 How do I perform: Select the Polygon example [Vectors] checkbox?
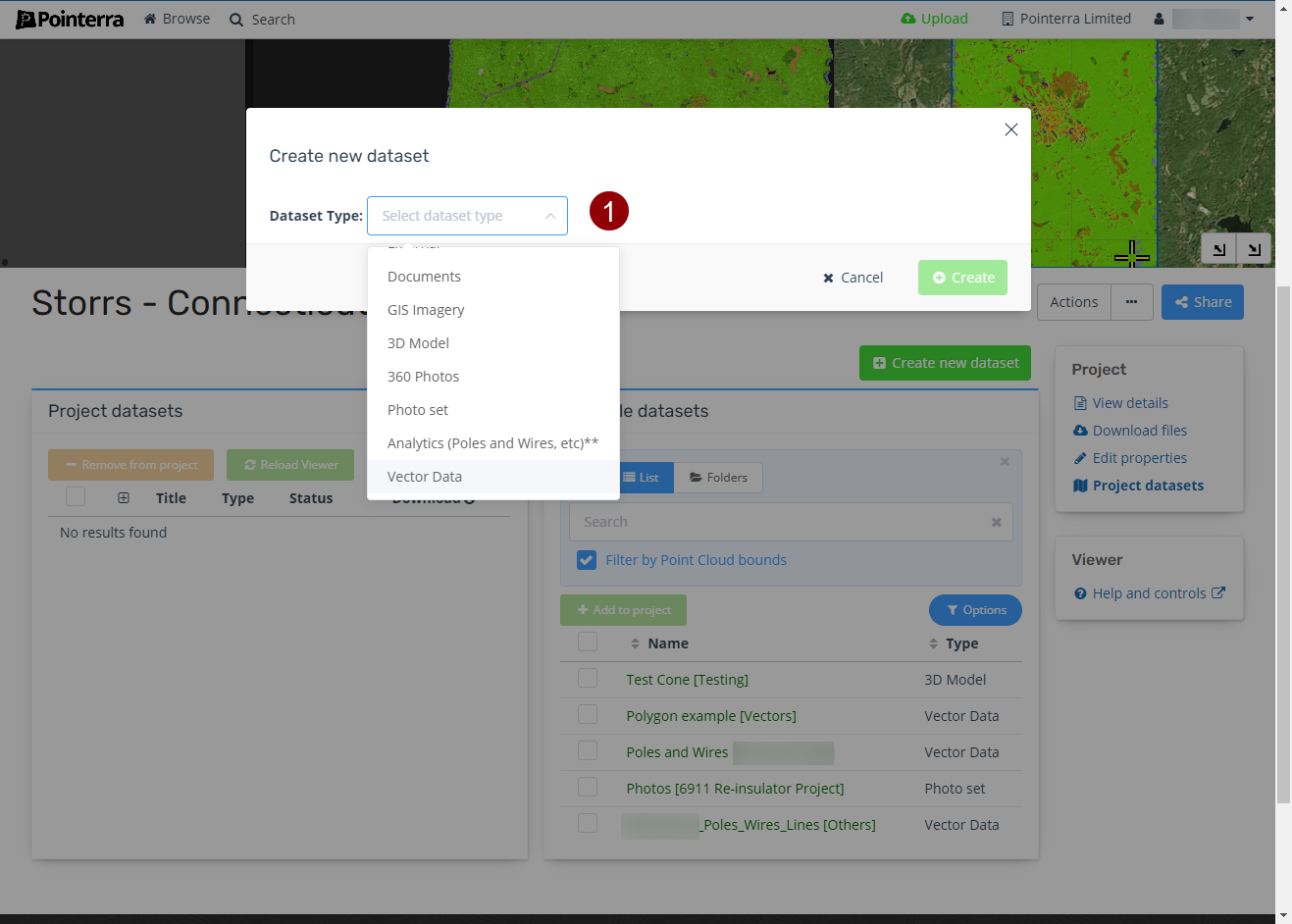588,715
